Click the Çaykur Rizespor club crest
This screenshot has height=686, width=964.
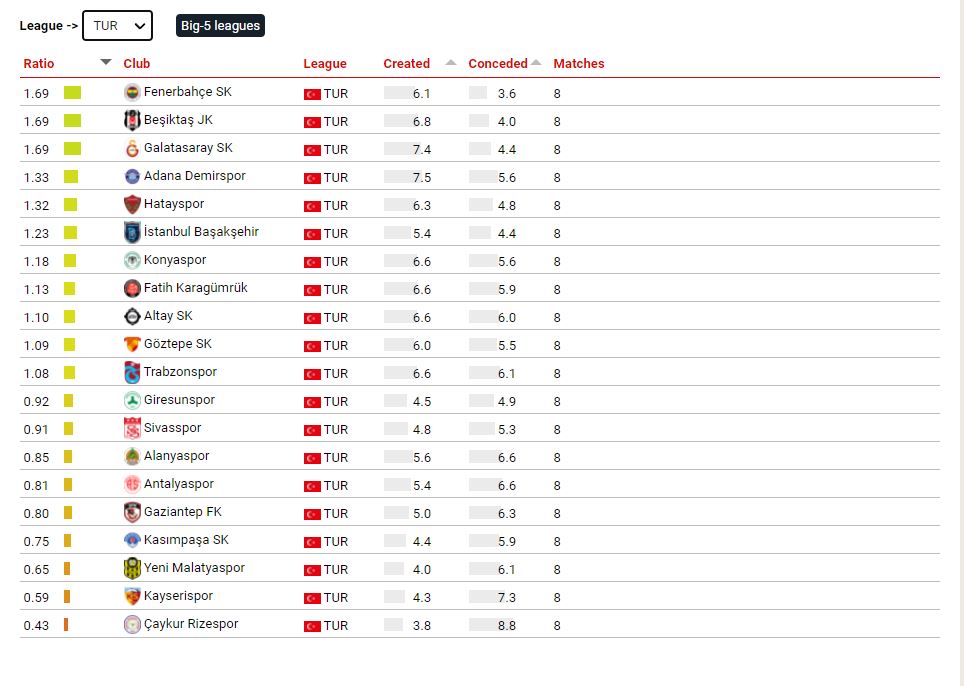[x=132, y=625]
